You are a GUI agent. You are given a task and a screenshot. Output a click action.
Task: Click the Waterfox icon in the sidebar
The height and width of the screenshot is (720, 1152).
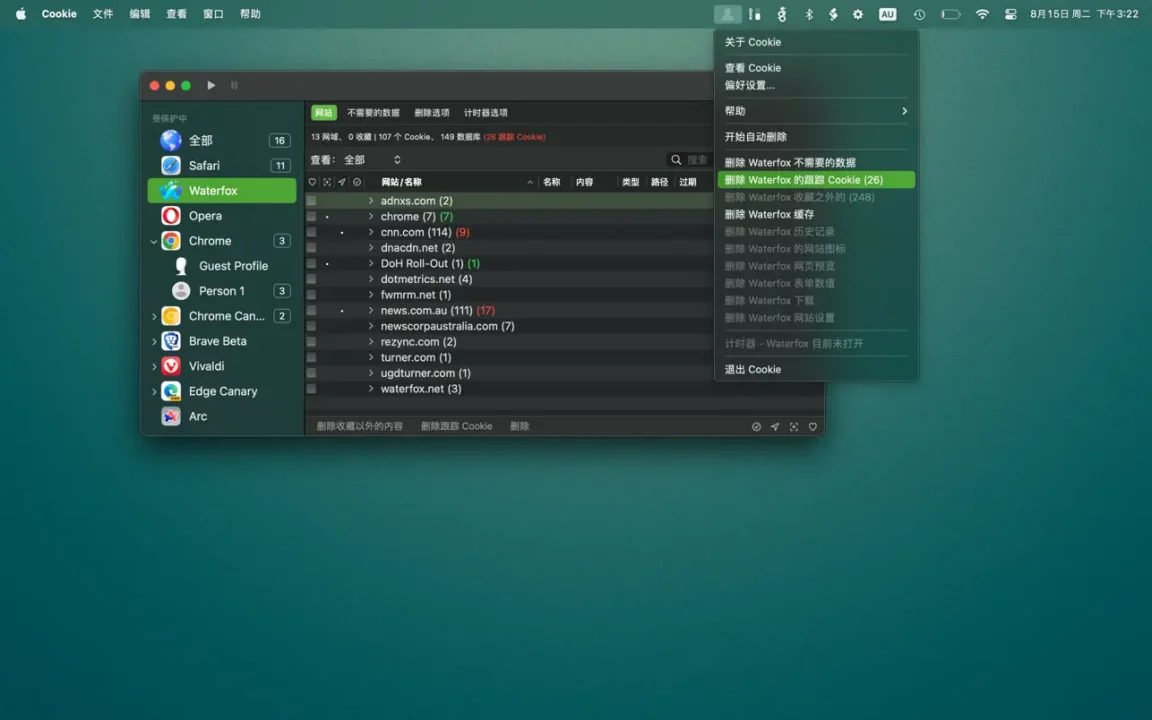tap(171, 190)
